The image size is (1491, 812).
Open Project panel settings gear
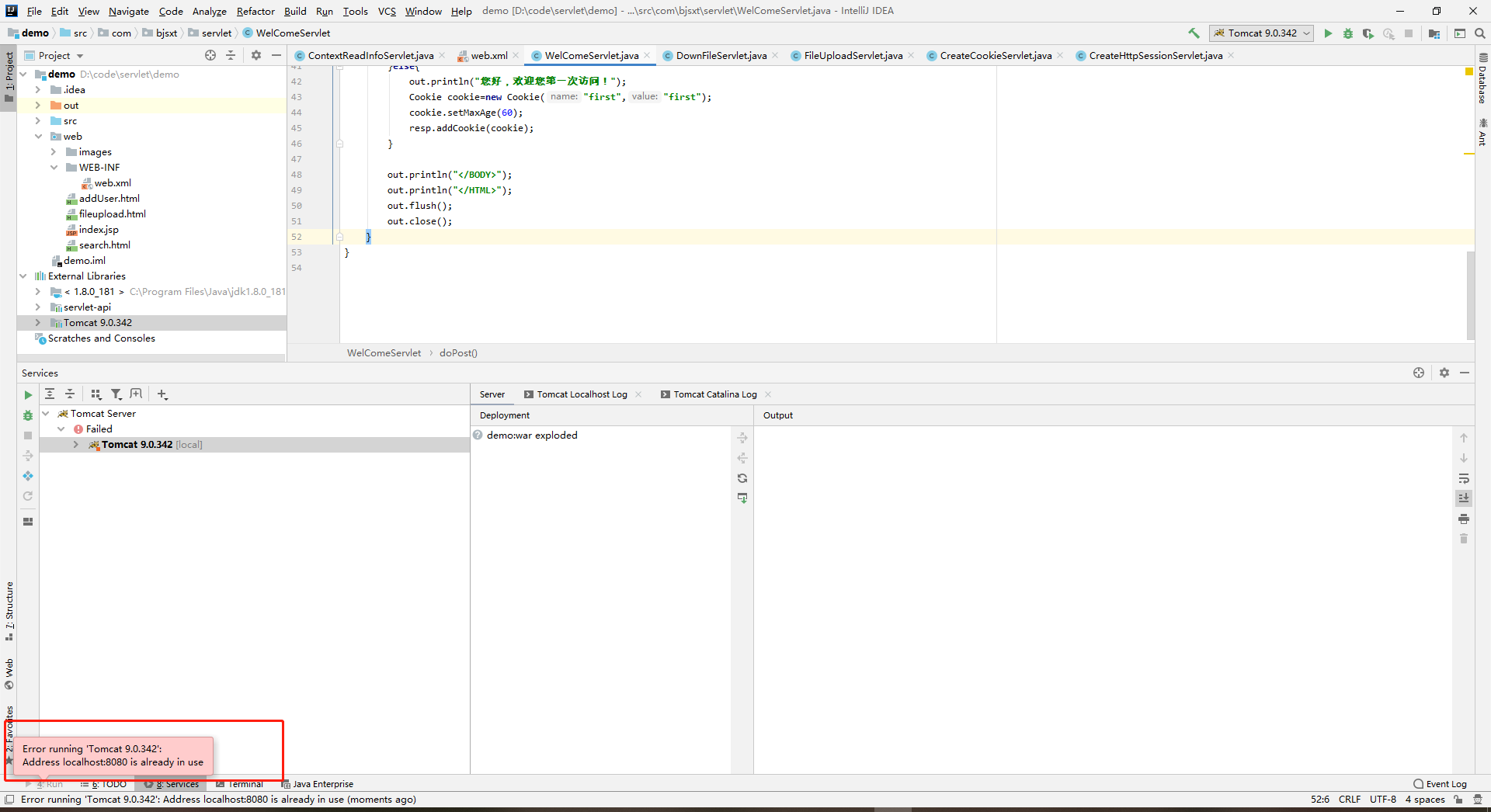[x=256, y=55]
